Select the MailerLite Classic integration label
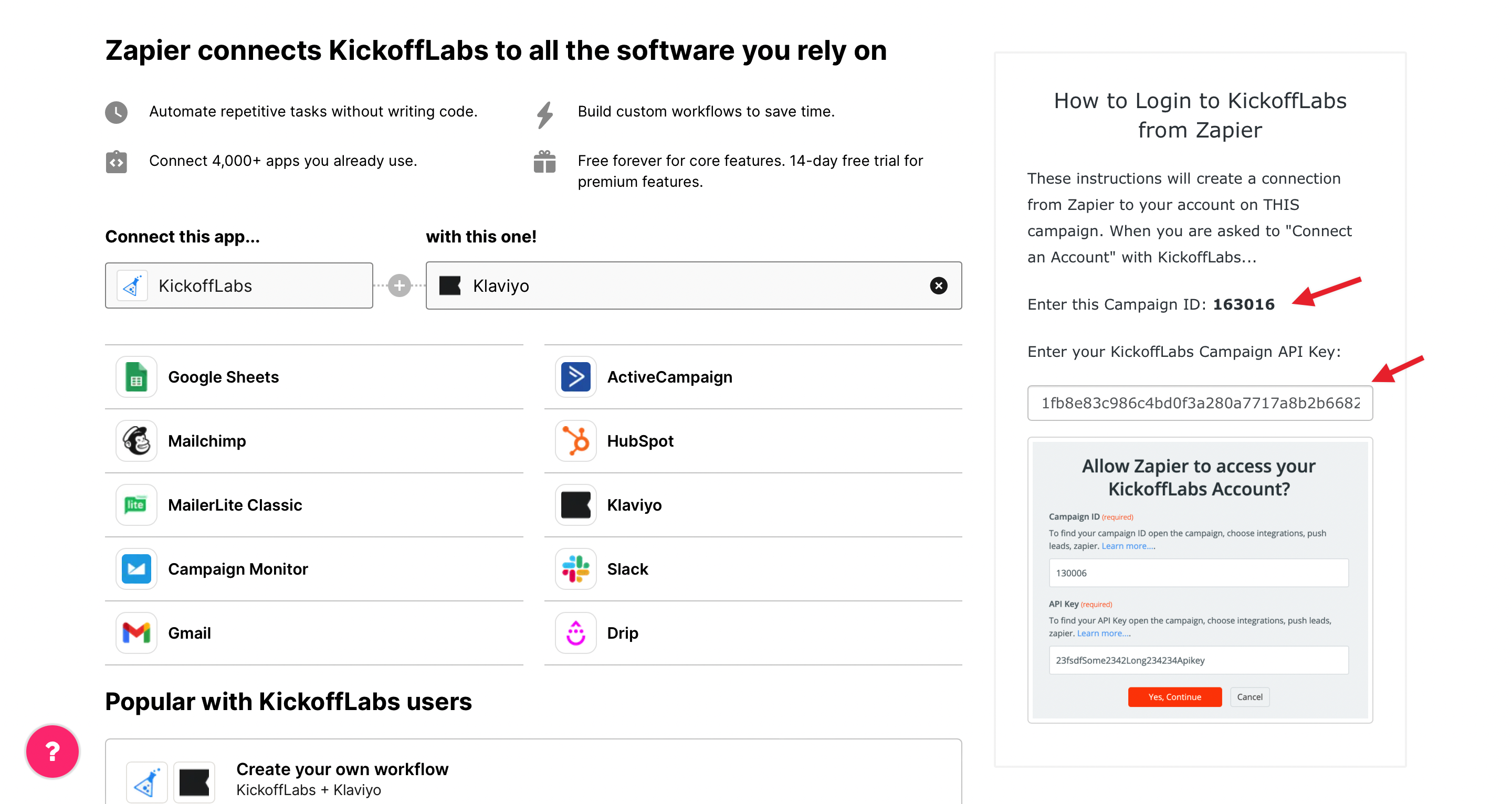The width and height of the screenshot is (1512, 804). (235, 505)
